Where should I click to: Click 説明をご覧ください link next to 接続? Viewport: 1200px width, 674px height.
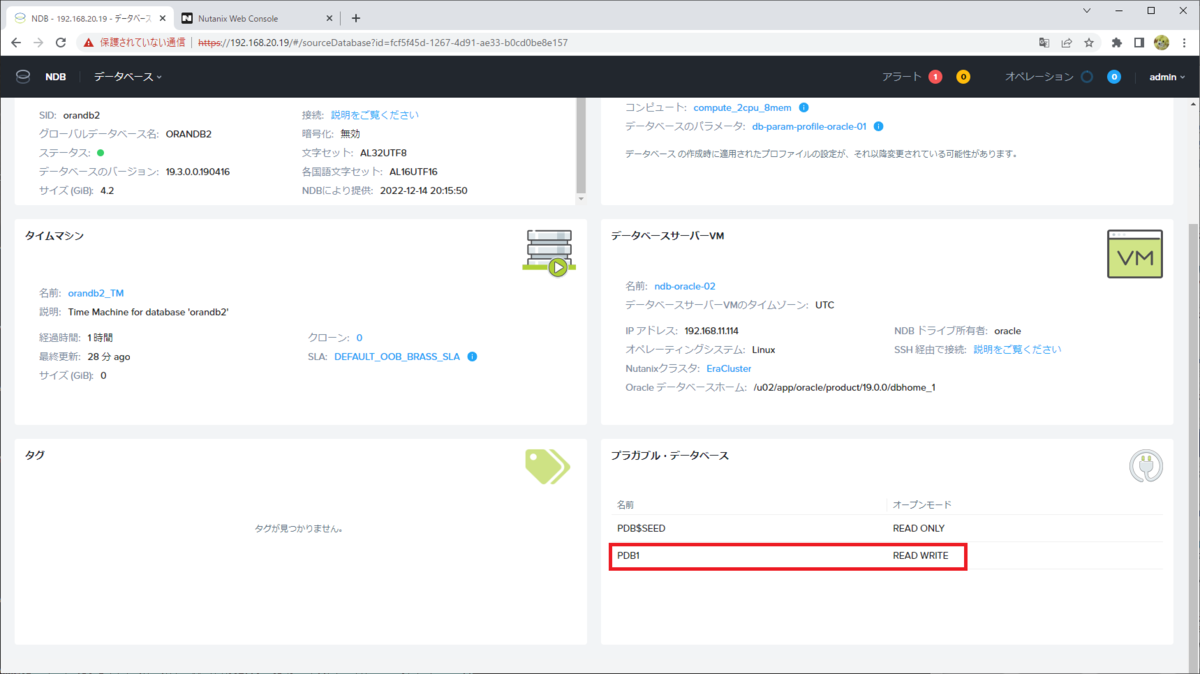[x=375, y=115]
